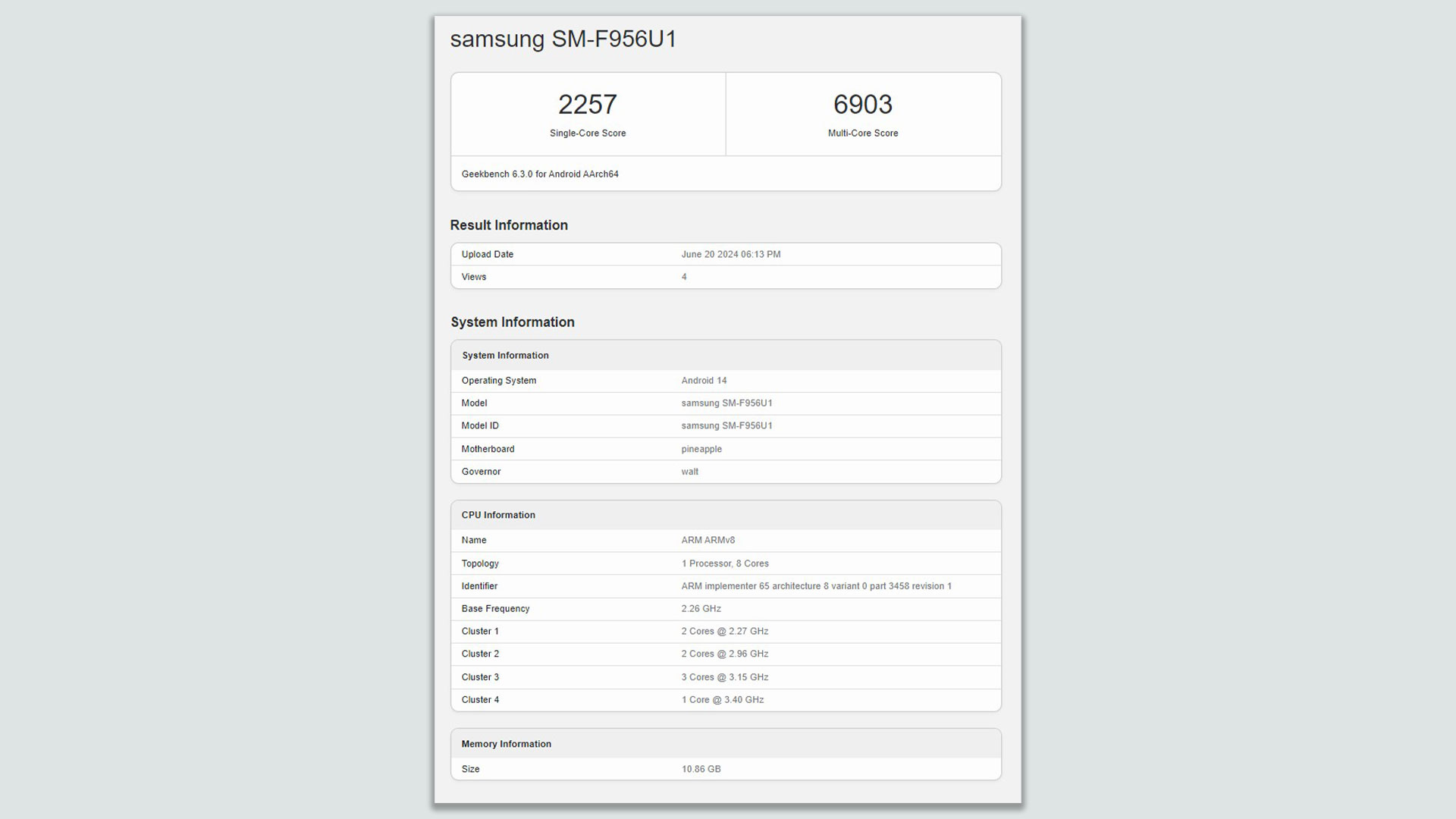Select the 2257 single-core score value
The height and width of the screenshot is (819, 1456).
pyautogui.click(x=588, y=104)
